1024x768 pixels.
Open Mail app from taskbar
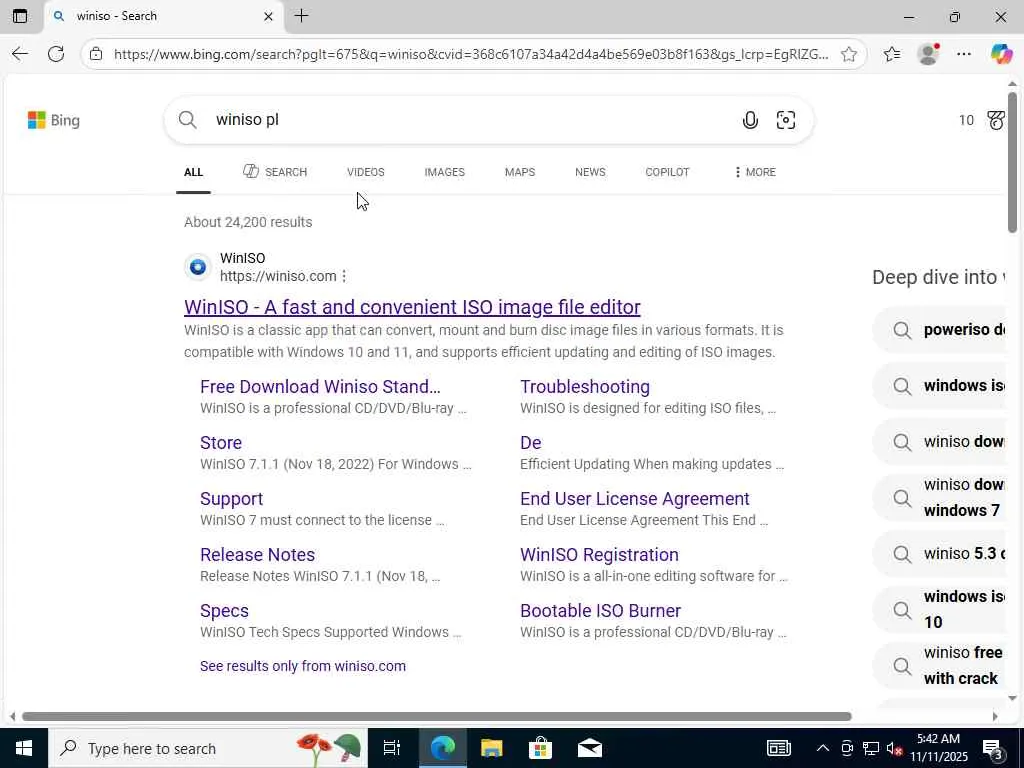tap(590, 748)
